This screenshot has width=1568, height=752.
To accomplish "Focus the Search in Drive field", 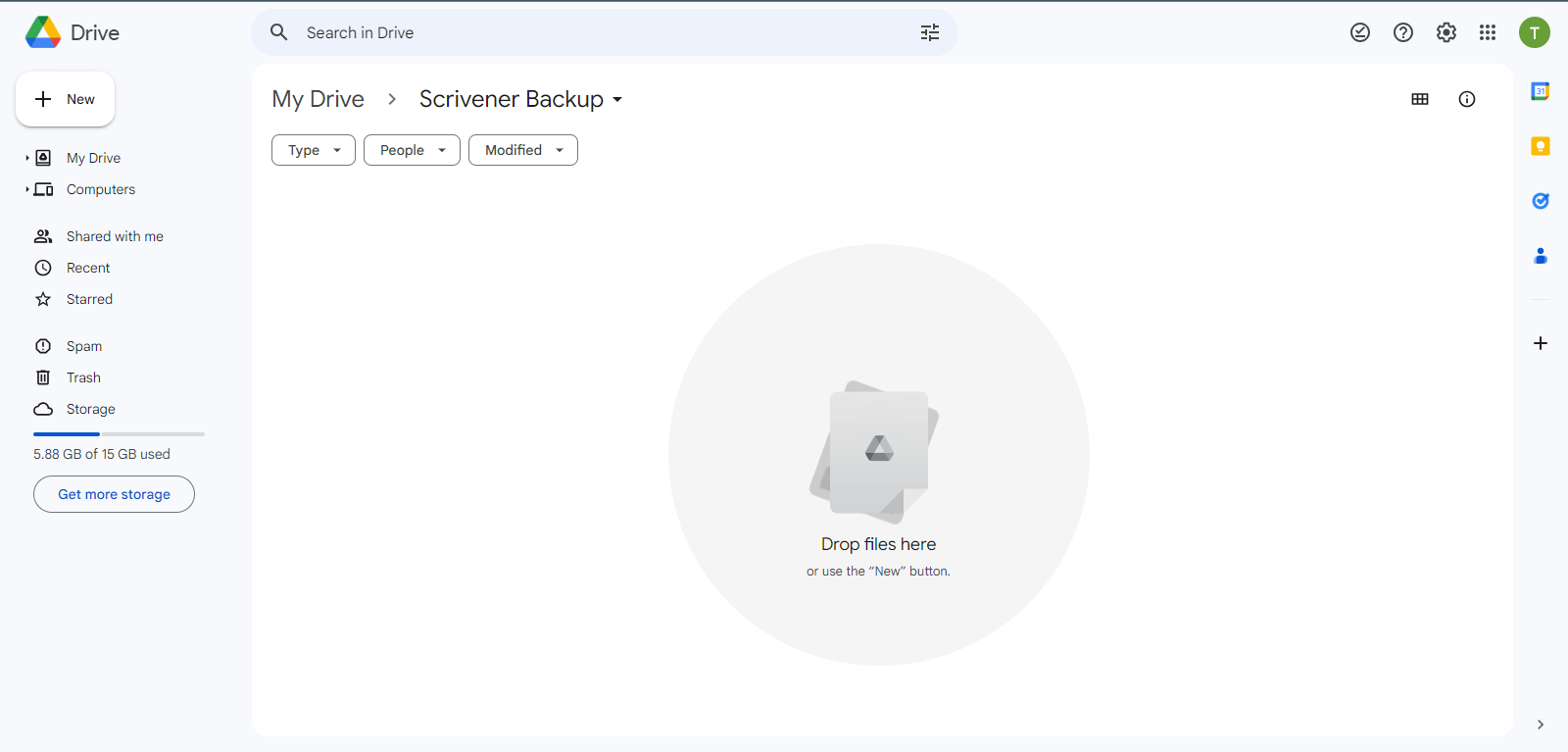I will [x=605, y=32].
